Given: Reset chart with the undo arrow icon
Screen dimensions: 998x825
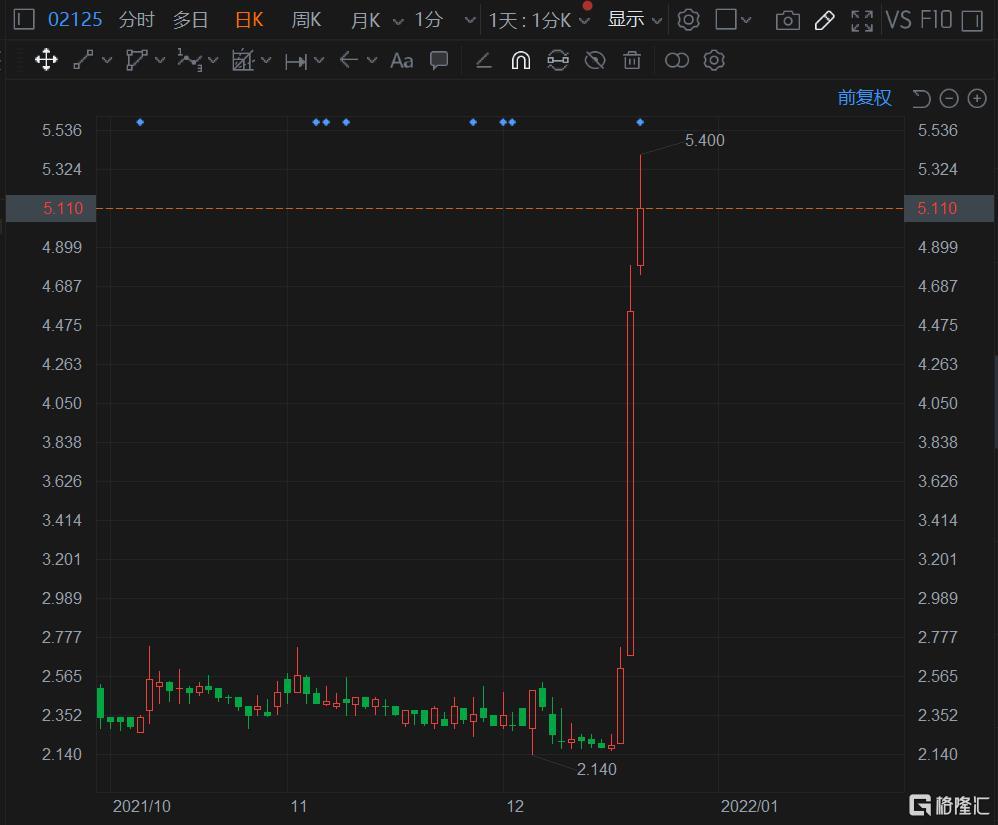Looking at the screenshot, I should point(921,98).
